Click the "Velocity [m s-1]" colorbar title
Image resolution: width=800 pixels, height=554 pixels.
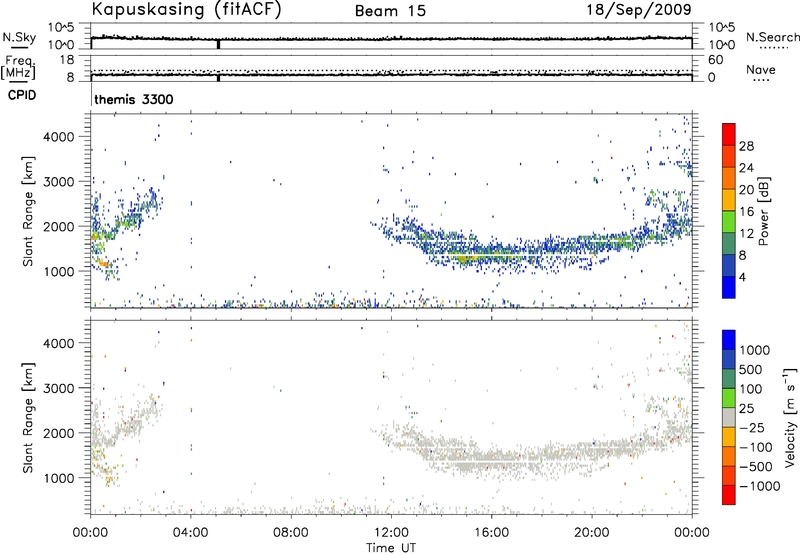click(x=790, y=417)
